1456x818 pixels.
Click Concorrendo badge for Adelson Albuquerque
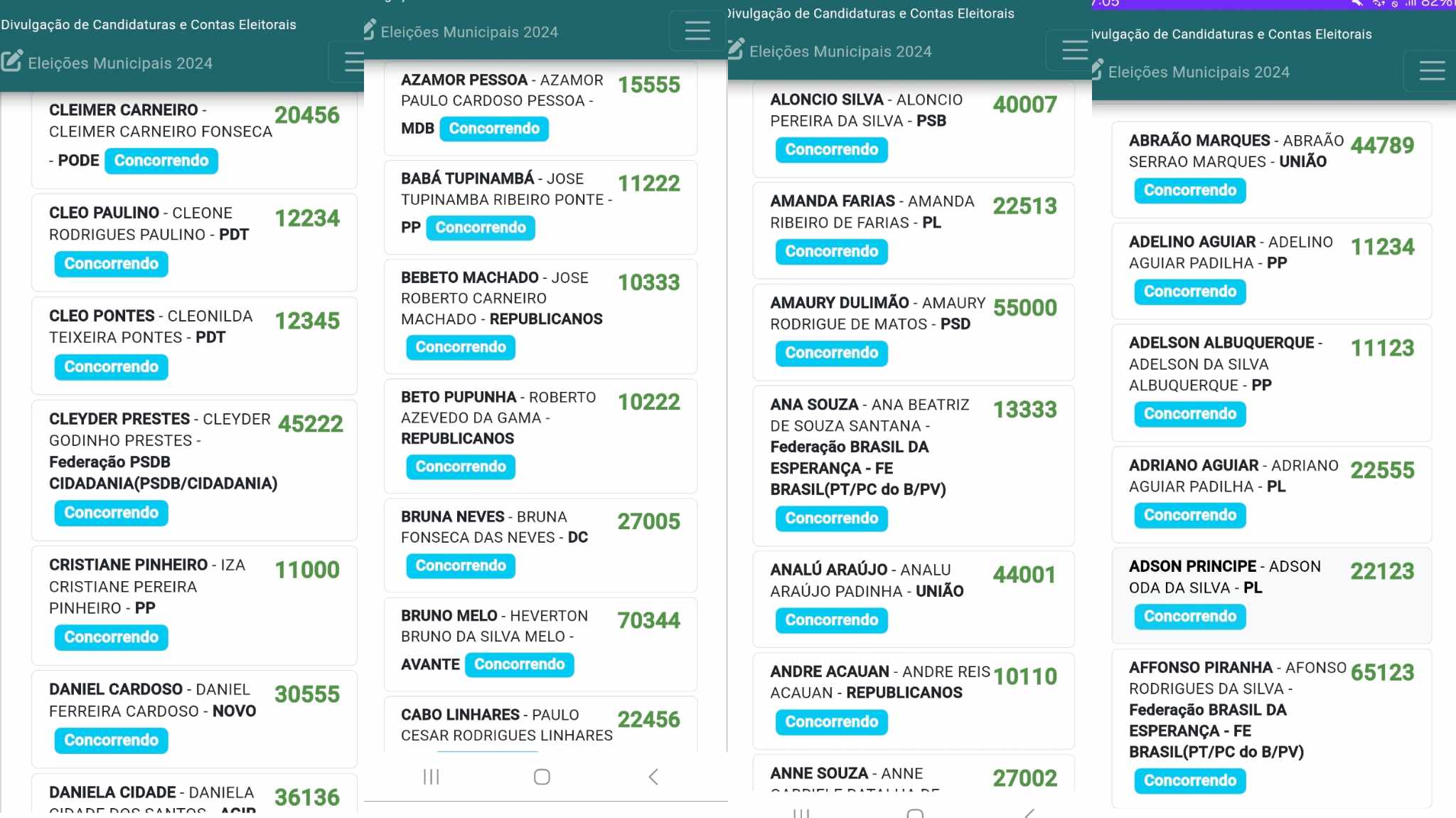click(x=1189, y=414)
